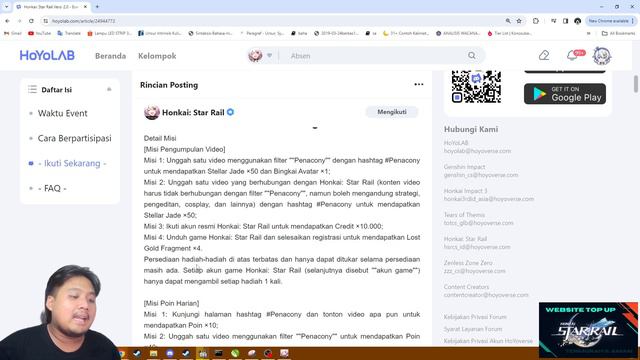Click the browser Forward arrow
The image size is (640, 360).
(19, 21)
